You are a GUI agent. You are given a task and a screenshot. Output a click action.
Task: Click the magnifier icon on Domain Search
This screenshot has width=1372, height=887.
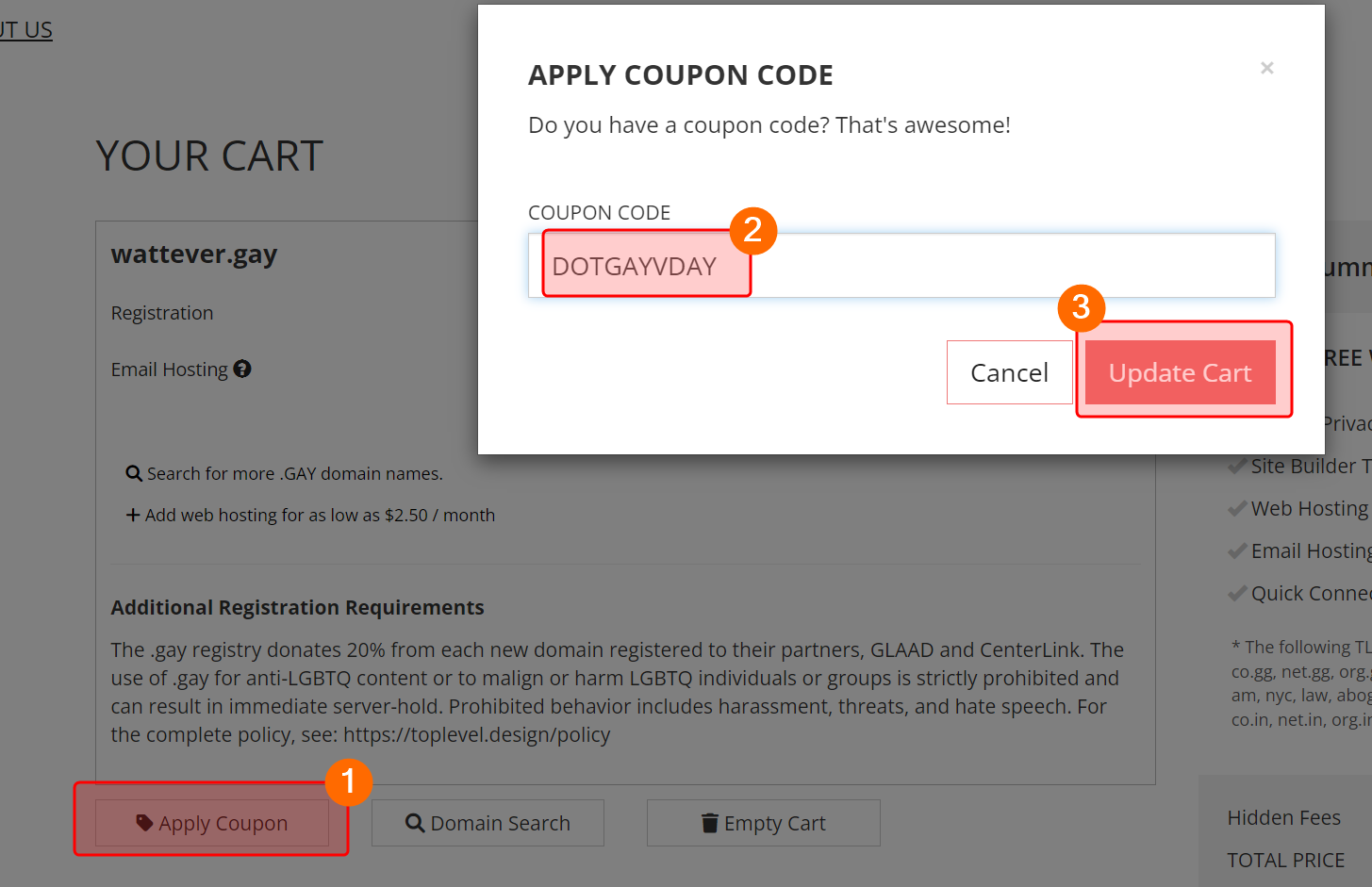pyautogui.click(x=415, y=823)
